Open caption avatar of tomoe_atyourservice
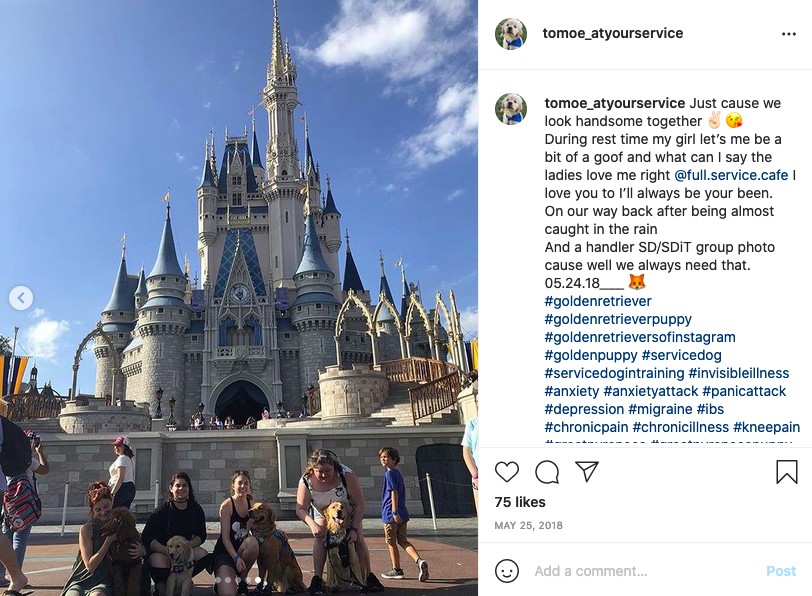The width and height of the screenshot is (812, 596). click(511, 109)
